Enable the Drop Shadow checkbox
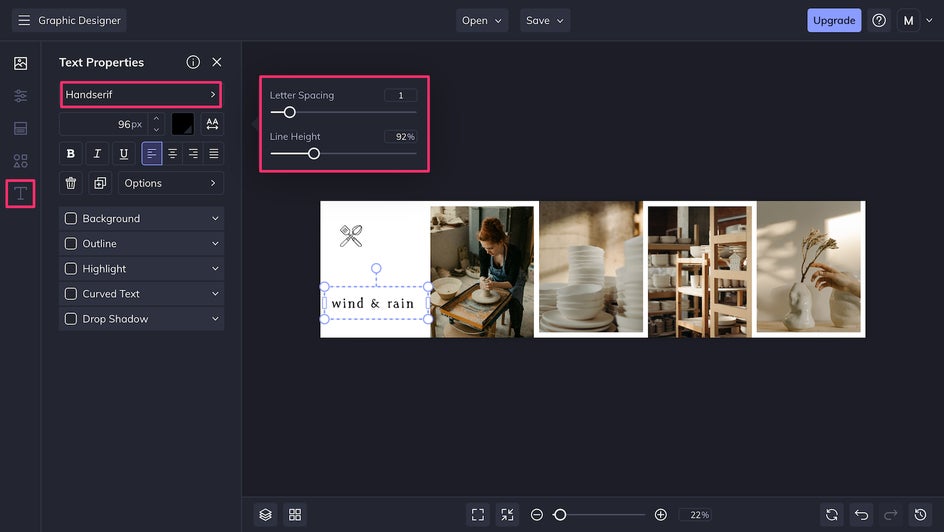Image resolution: width=944 pixels, height=532 pixels. tap(70, 319)
